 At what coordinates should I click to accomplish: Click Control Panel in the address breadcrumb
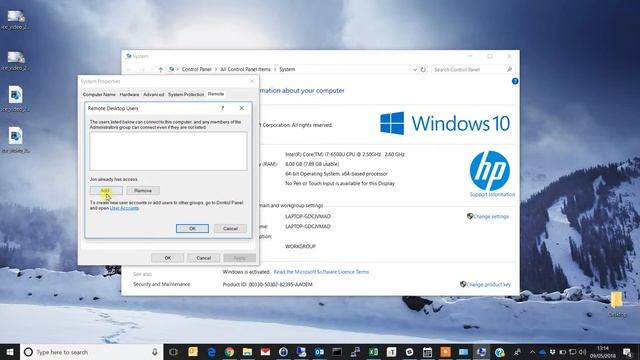point(196,69)
